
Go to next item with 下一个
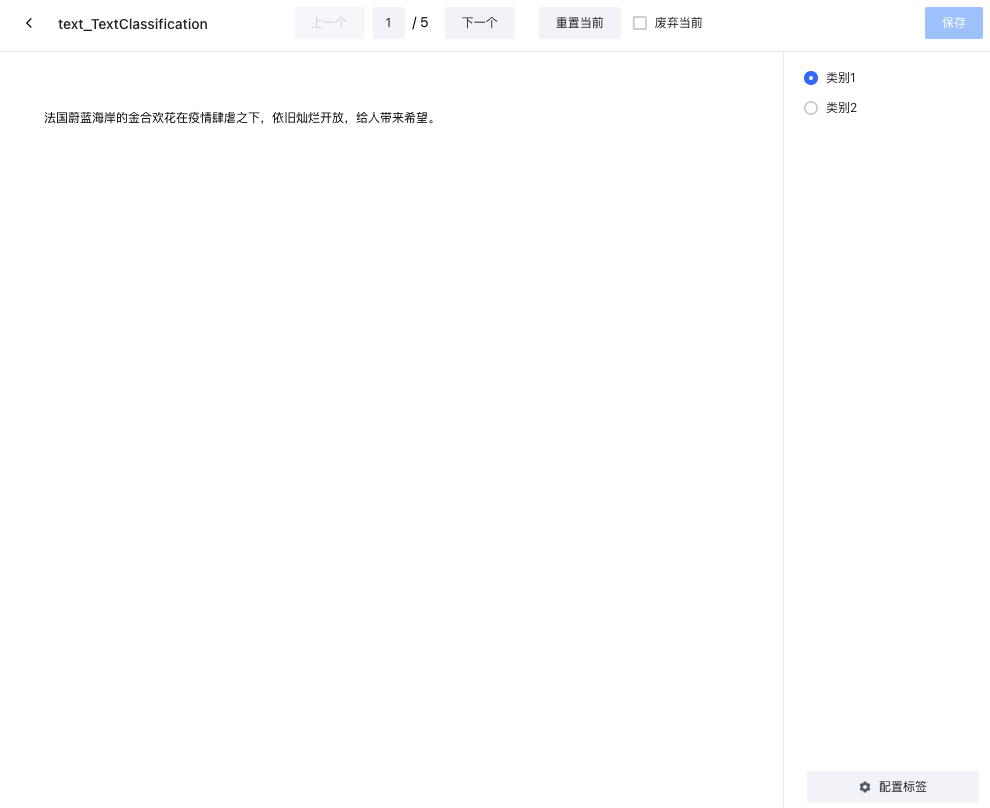pyautogui.click(x=479, y=23)
